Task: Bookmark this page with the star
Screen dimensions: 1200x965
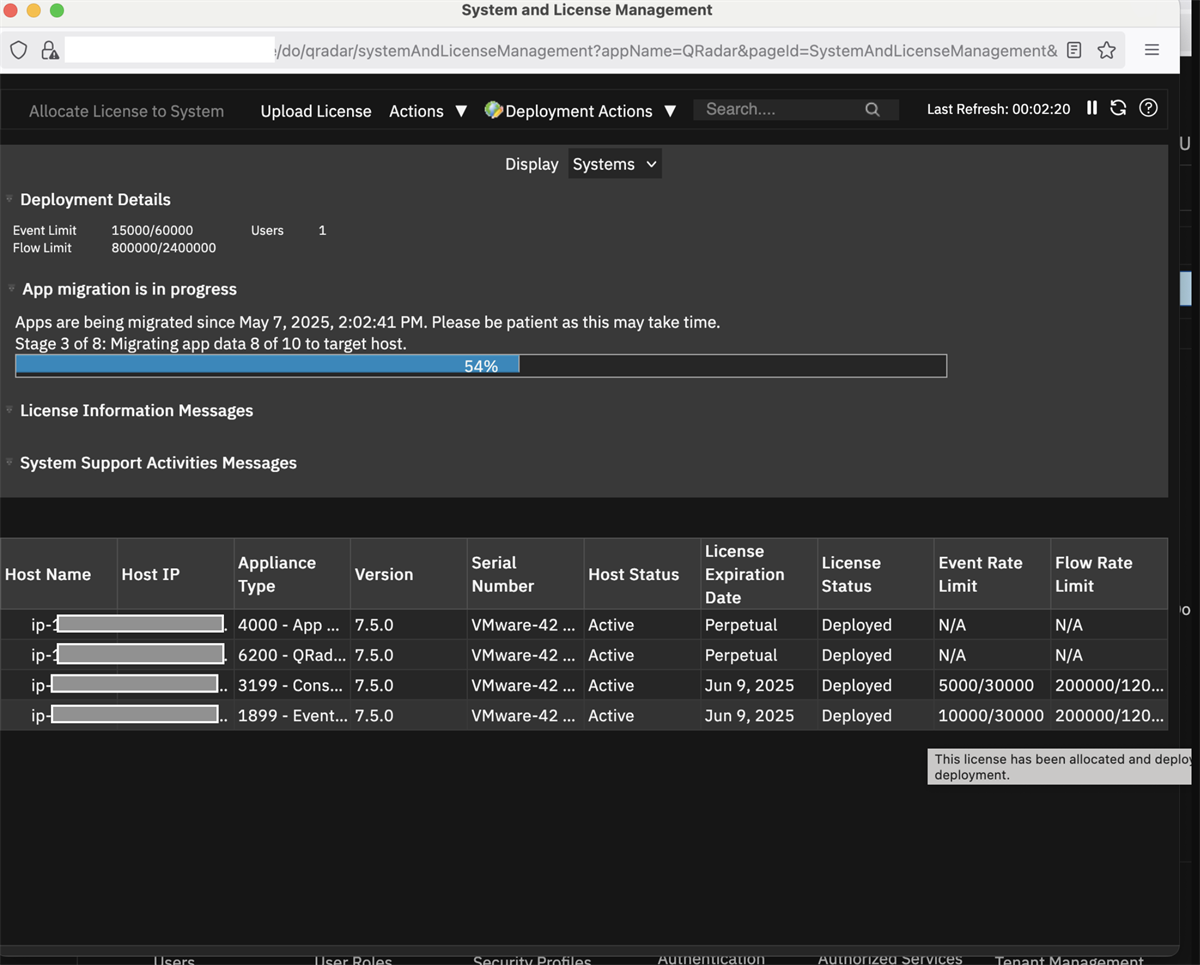Action: point(1106,50)
